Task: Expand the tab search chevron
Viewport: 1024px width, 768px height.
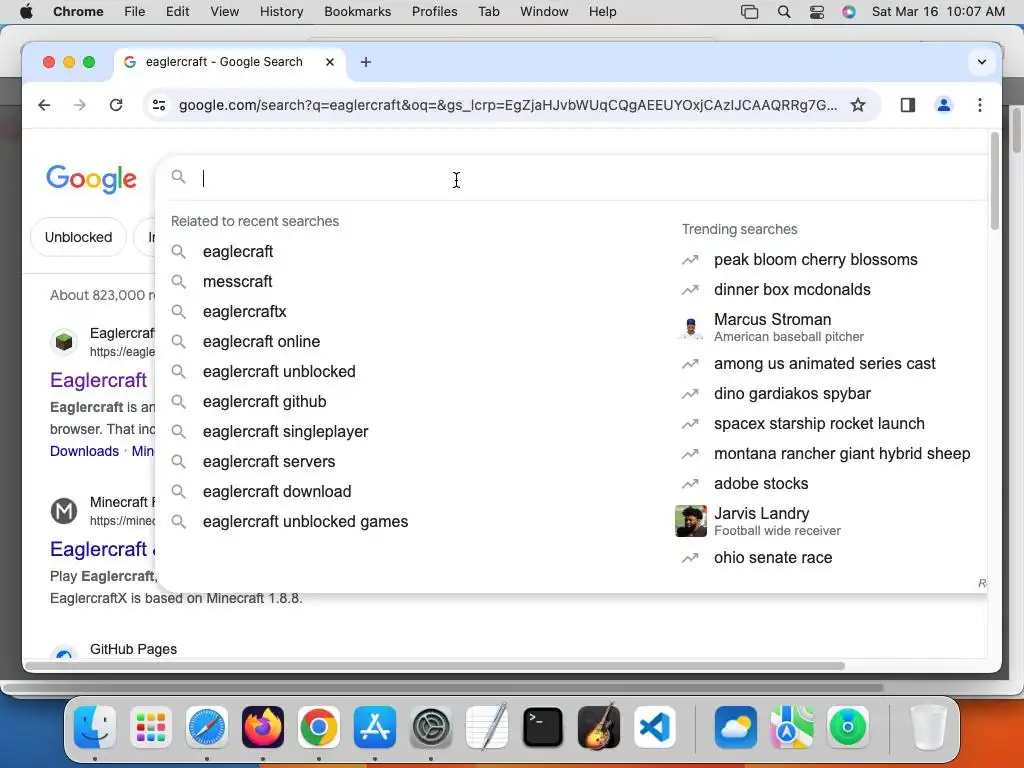Action: tap(982, 62)
